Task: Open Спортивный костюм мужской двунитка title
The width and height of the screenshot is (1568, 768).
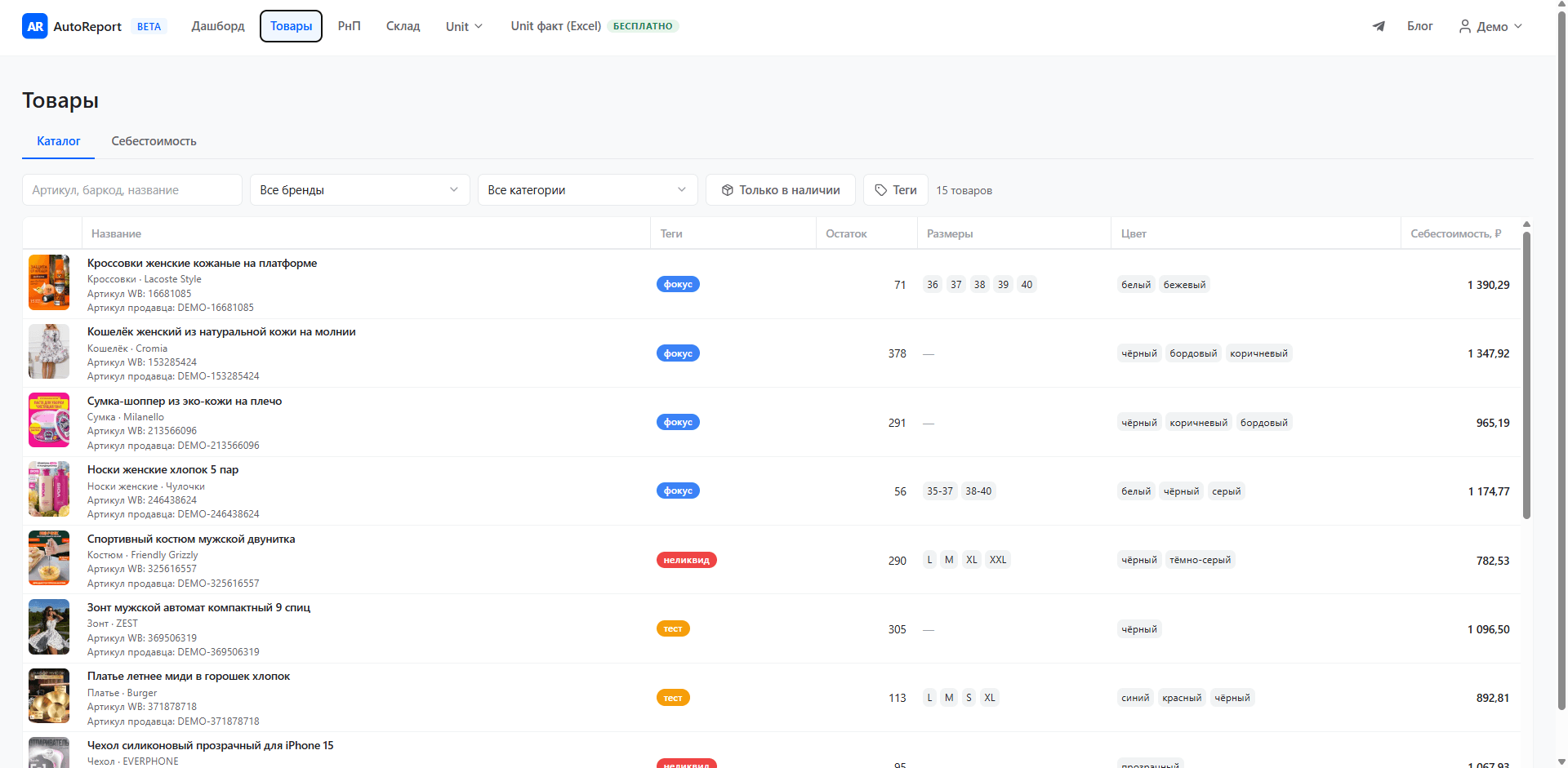Action: pyautogui.click(x=191, y=539)
